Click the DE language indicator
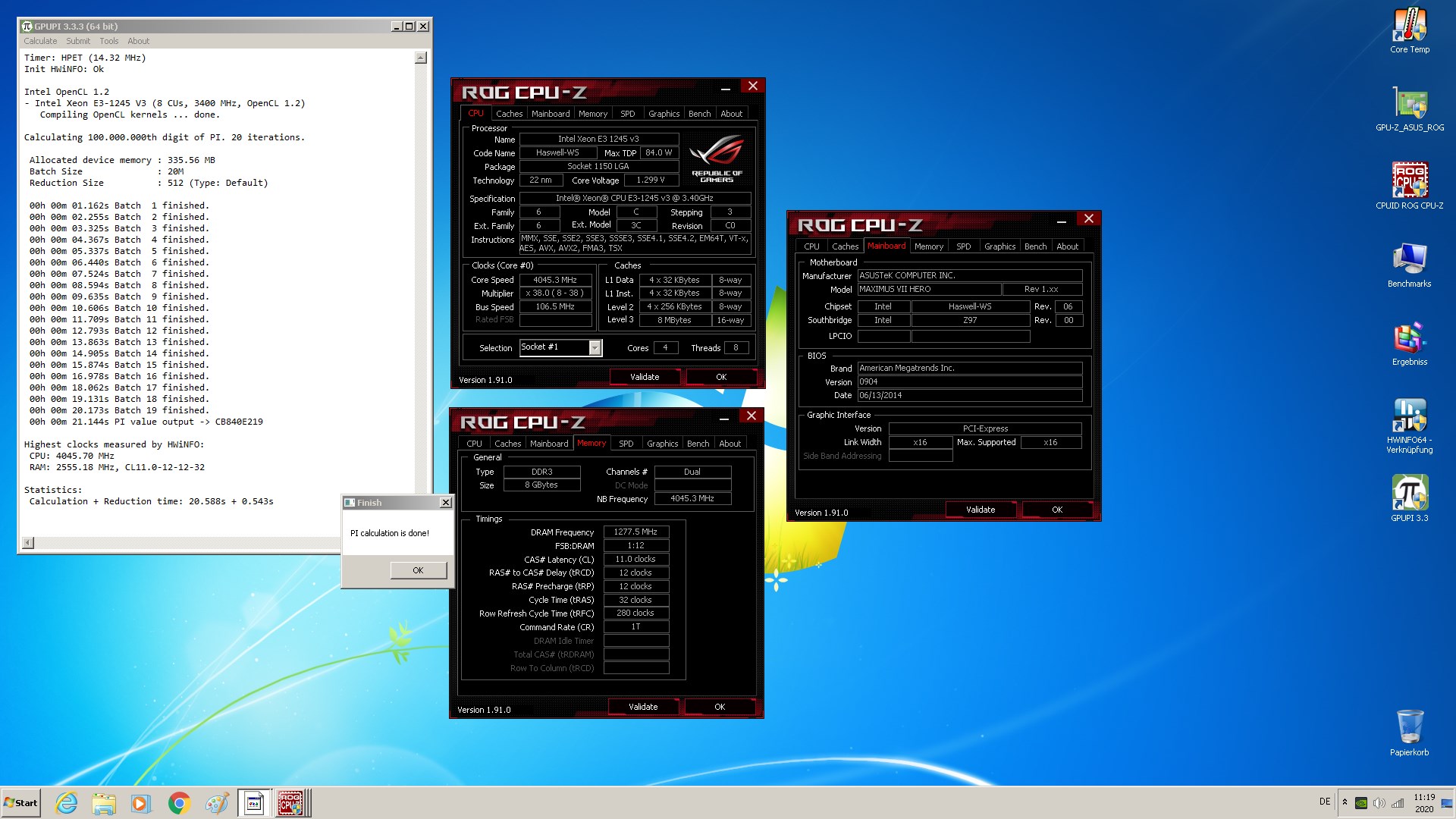The width and height of the screenshot is (1456, 819). click(1325, 802)
